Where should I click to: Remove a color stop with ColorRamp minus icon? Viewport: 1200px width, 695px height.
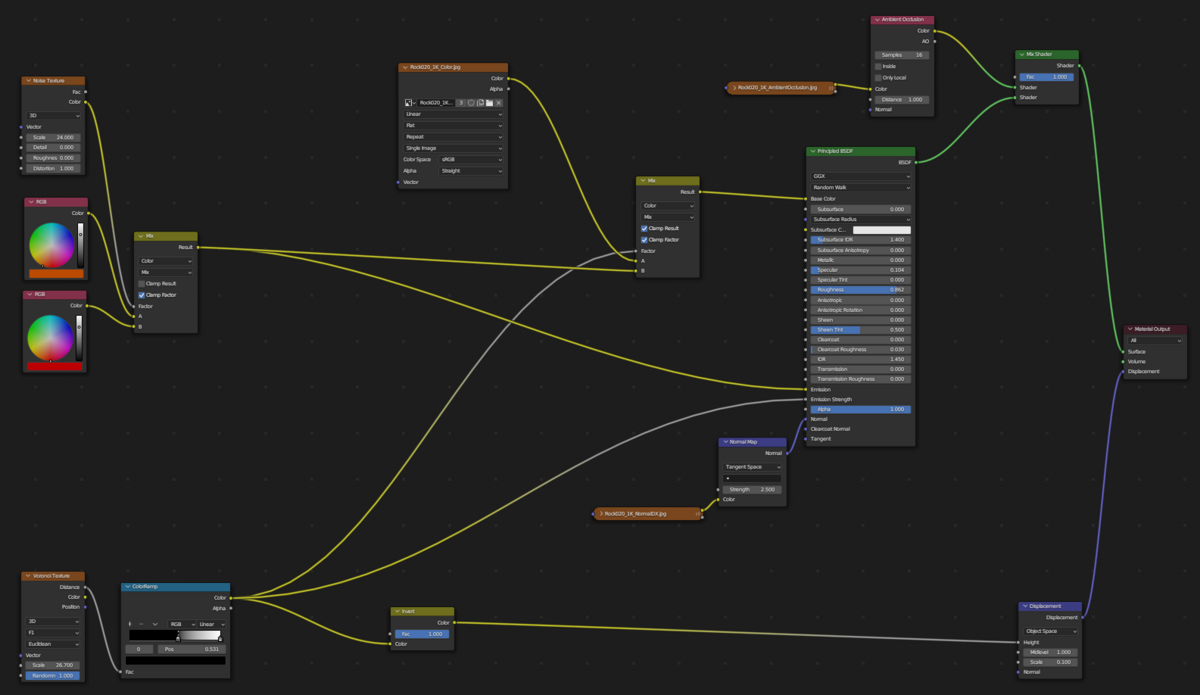point(141,624)
